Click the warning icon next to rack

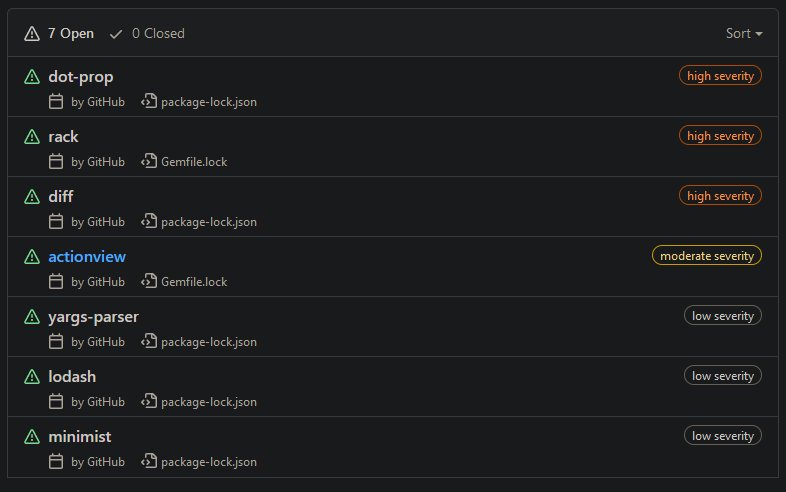click(32, 137)
